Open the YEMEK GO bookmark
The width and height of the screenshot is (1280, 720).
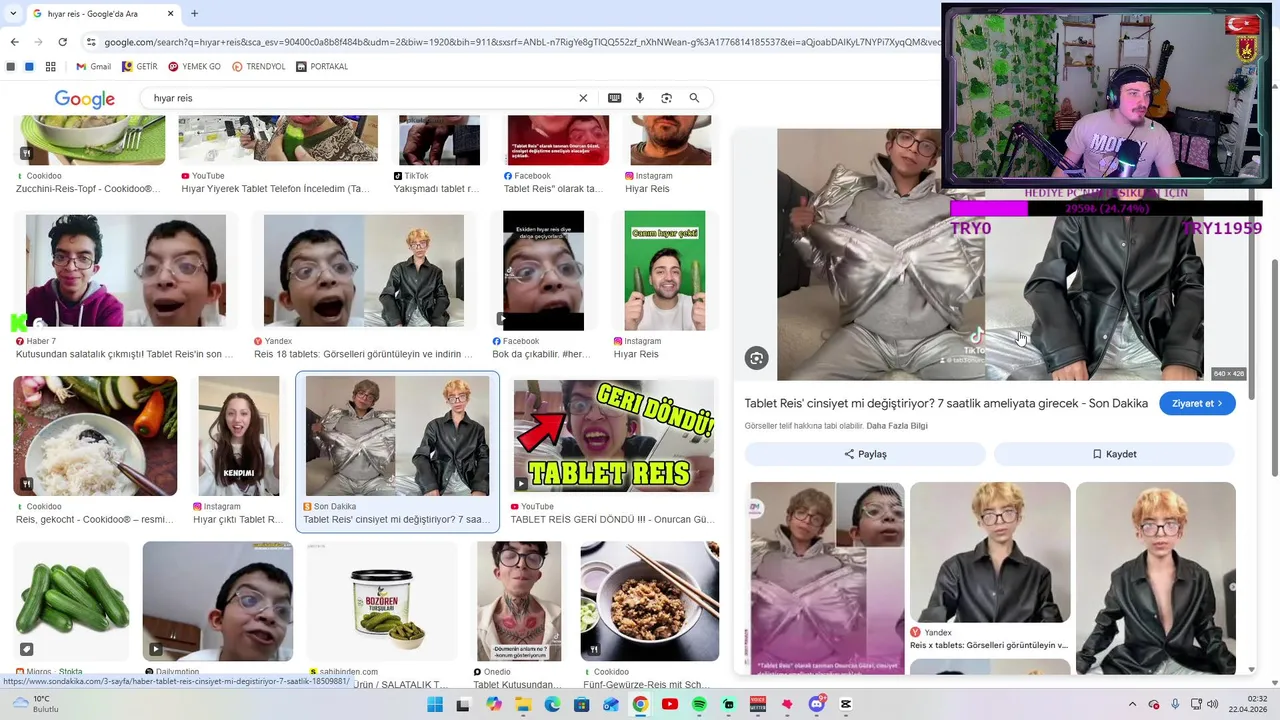(194, 67)
